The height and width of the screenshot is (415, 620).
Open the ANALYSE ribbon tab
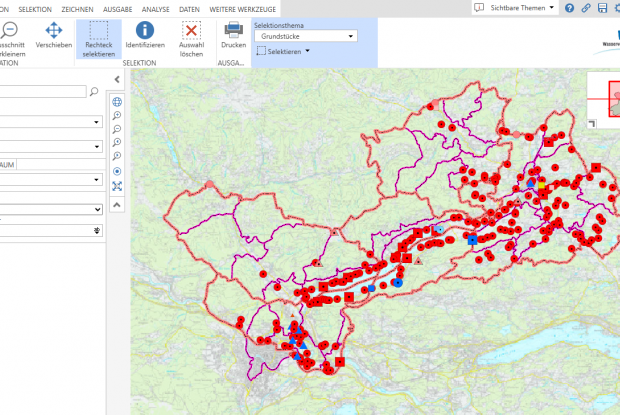click(156, 9)
